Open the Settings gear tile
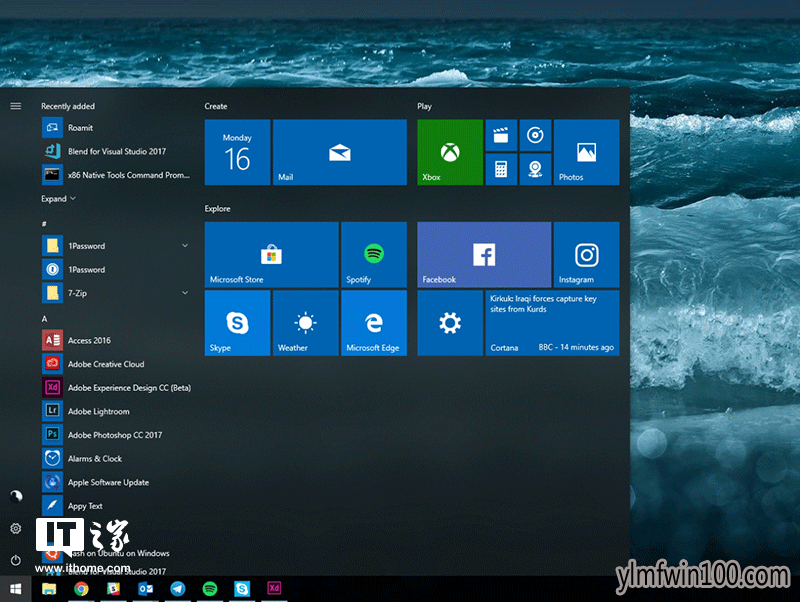 [x=450, y=323]
